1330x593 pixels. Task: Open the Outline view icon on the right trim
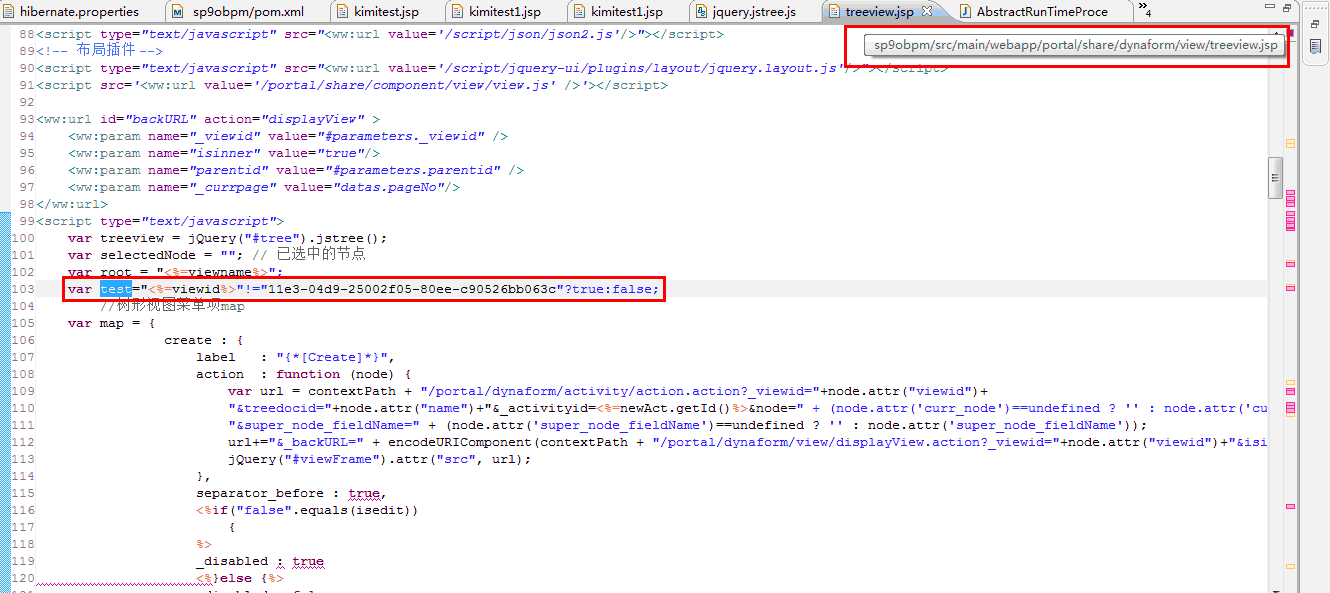[x=1315, y=47]
